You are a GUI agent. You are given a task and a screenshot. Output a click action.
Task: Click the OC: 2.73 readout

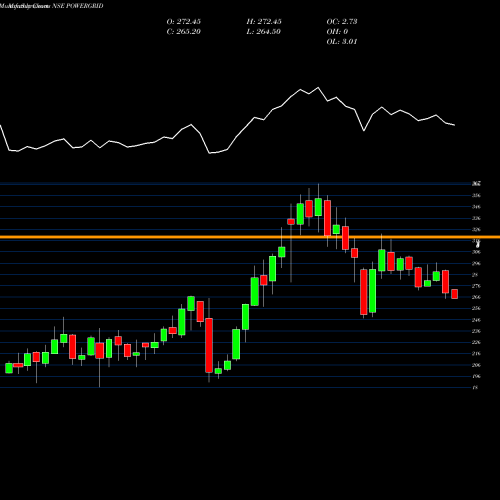point(342,22)
